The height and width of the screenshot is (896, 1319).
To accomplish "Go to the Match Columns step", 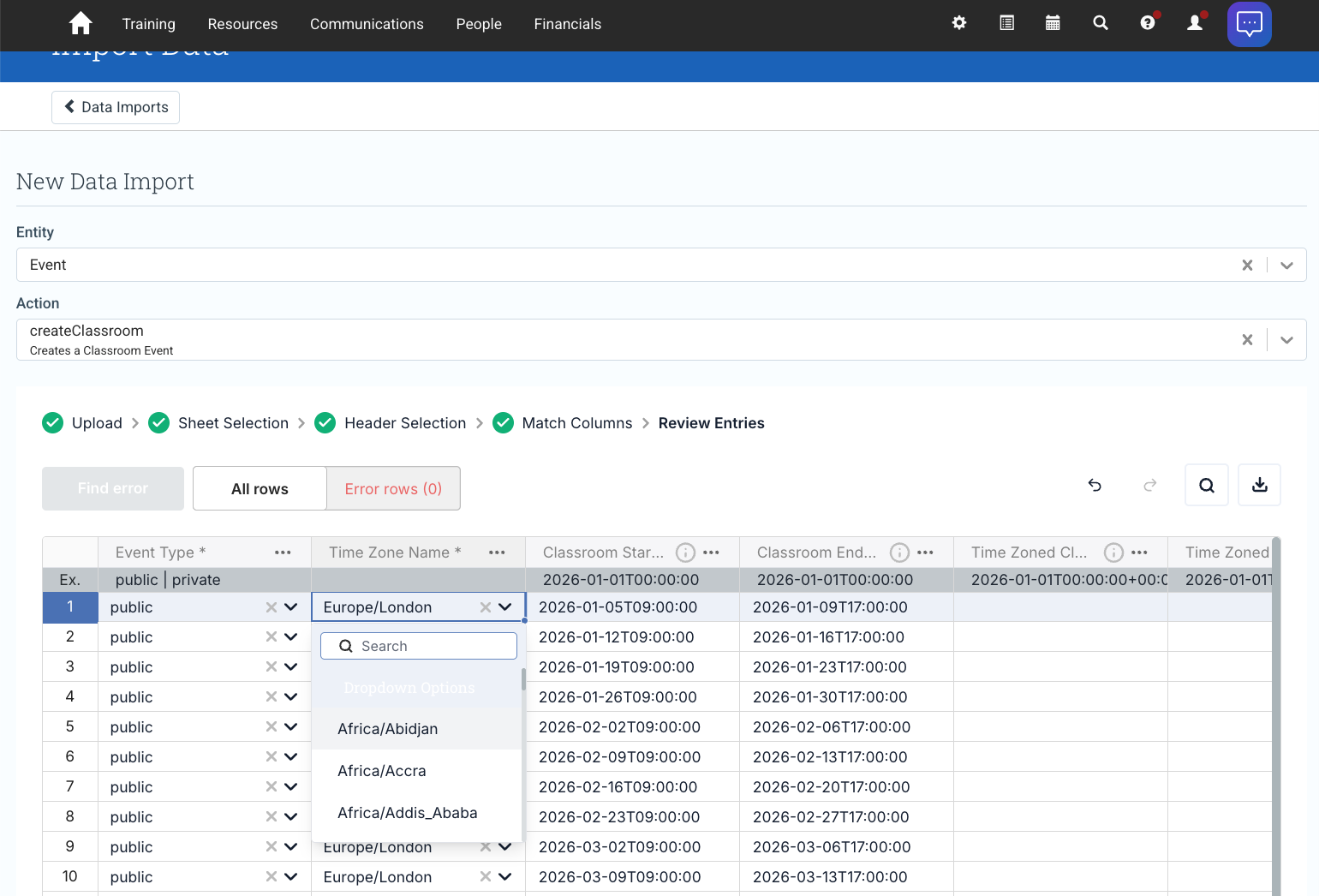I will (x=563, y=423).
